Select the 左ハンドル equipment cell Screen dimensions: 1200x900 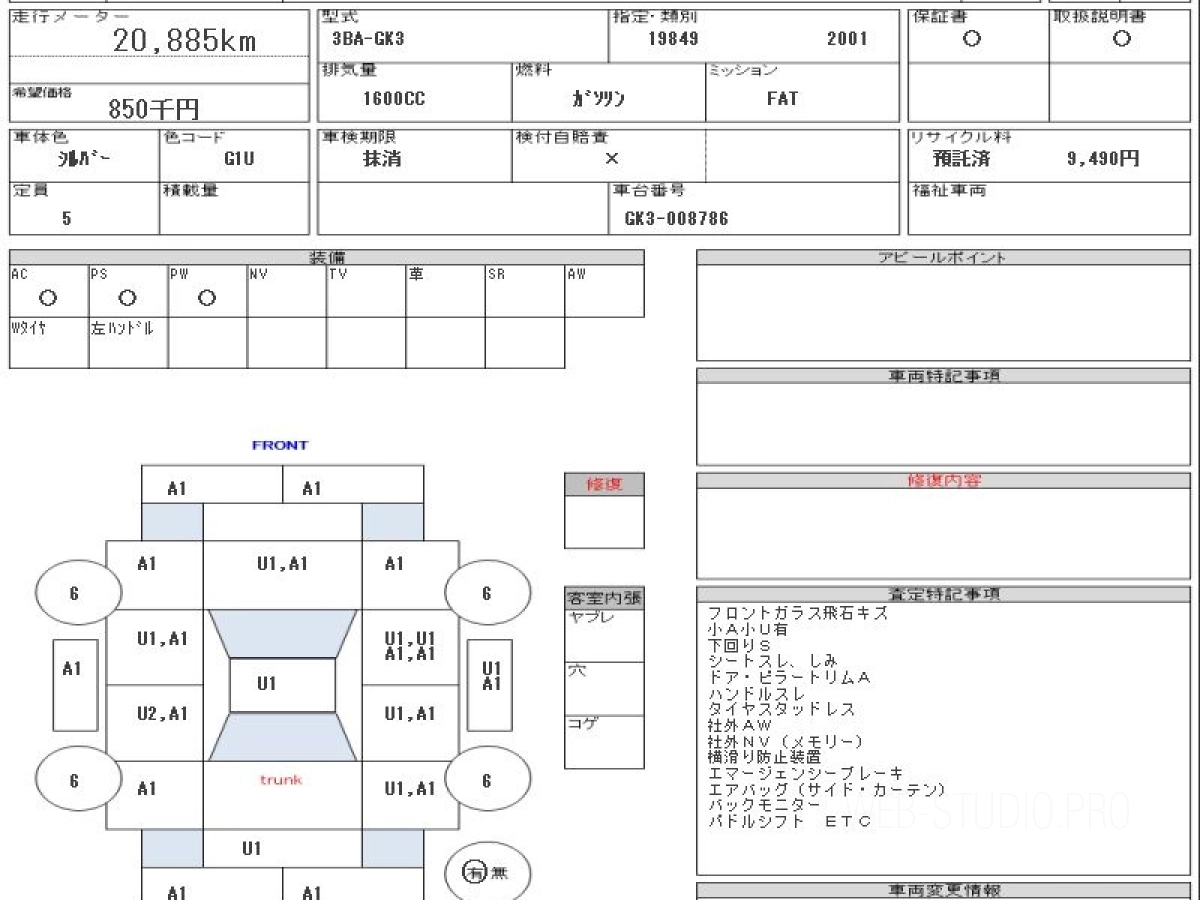(128, 342)
